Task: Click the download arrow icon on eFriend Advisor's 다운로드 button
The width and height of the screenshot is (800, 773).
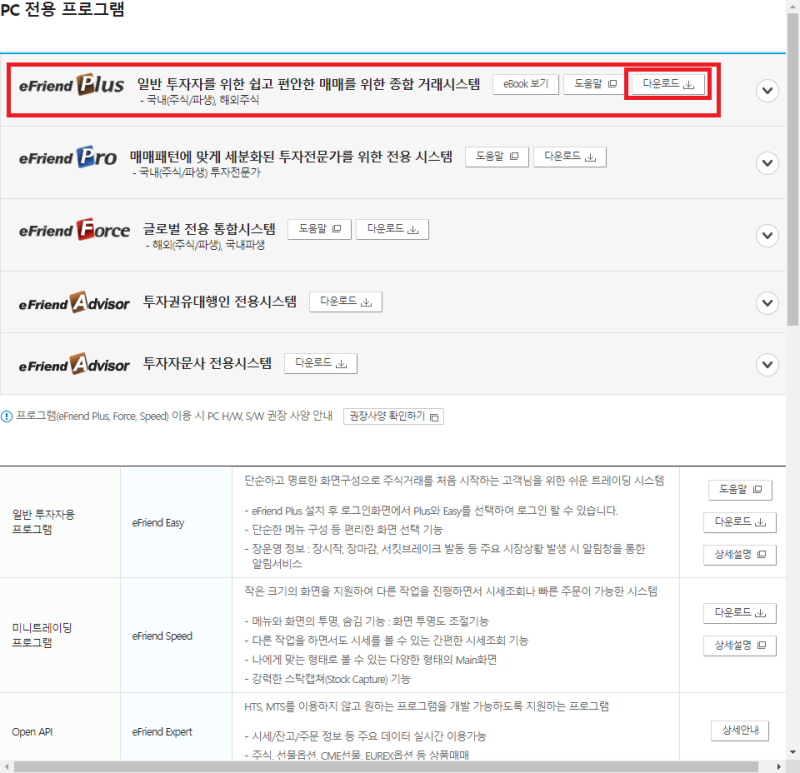Action: [x=367, y=301]
